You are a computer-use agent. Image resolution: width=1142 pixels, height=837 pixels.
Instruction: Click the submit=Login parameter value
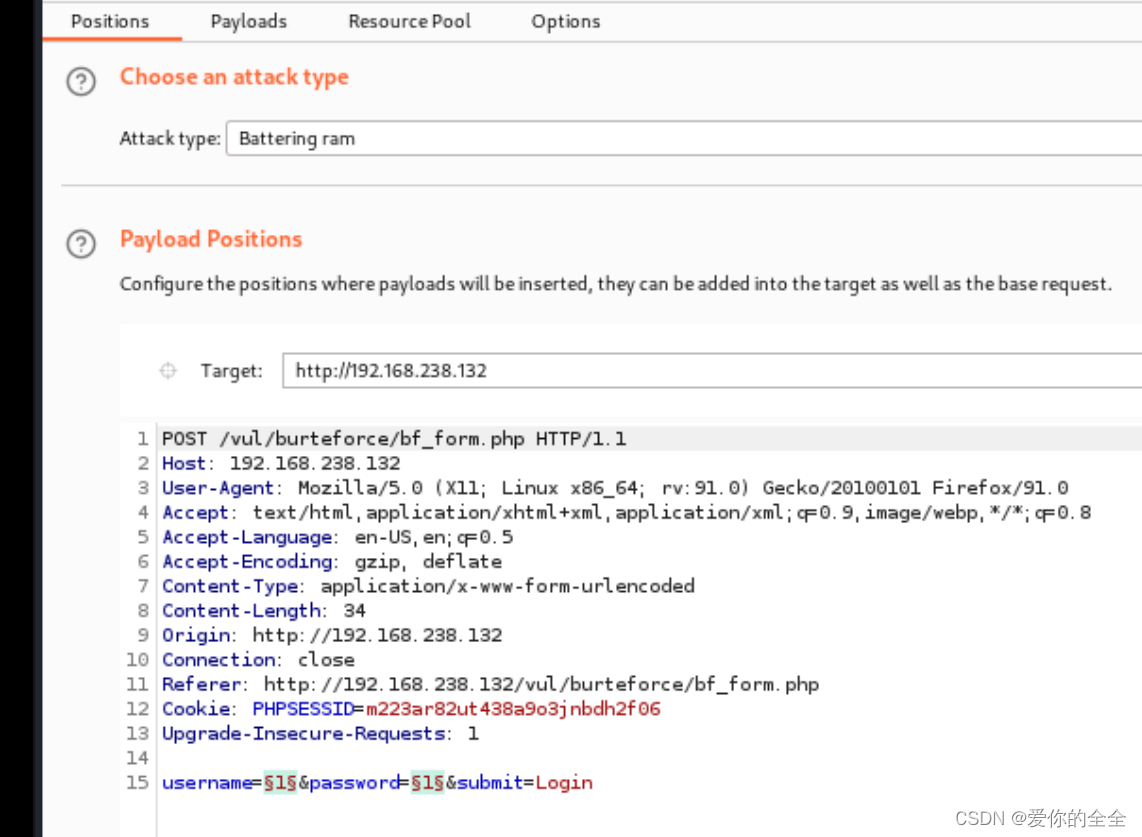click(x=564, y=782)
